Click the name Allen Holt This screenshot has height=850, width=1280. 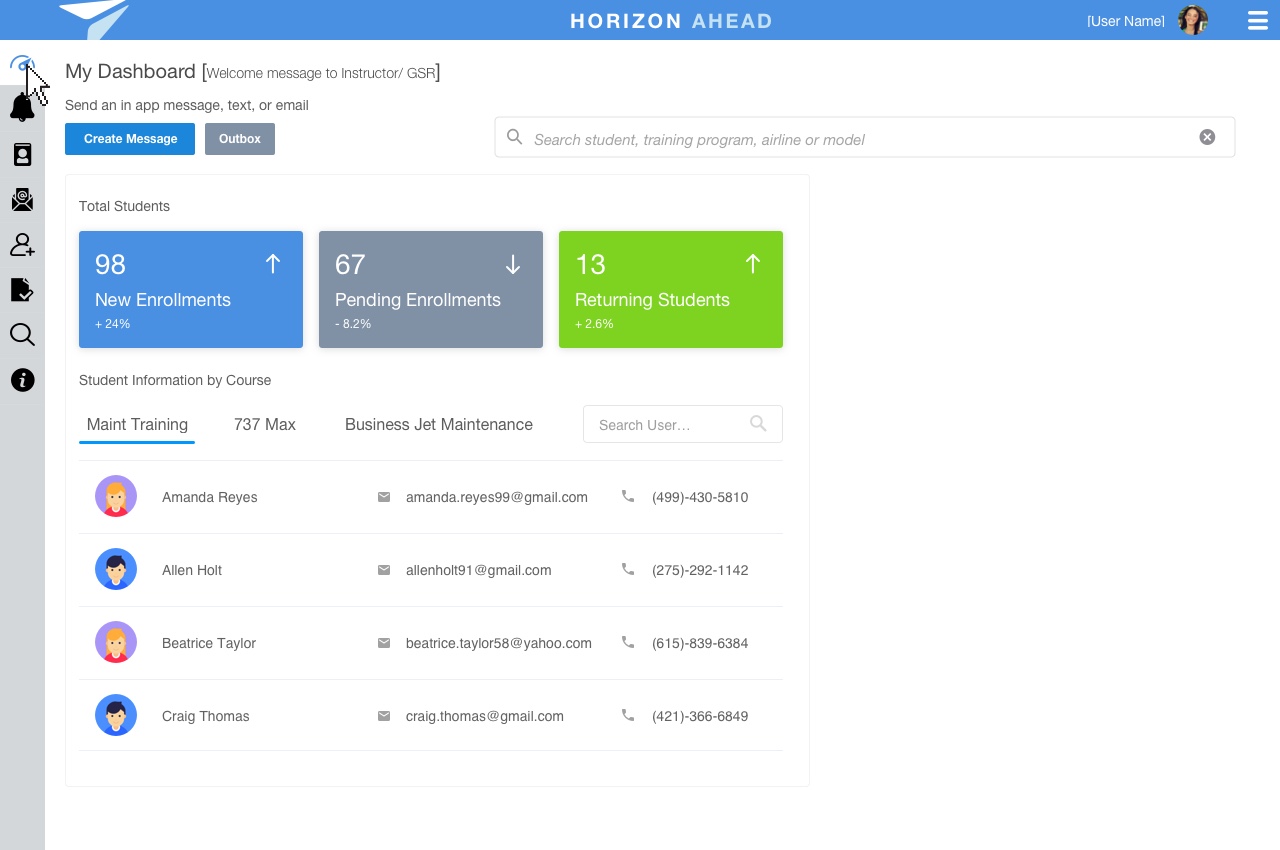[x=192, y=570]
